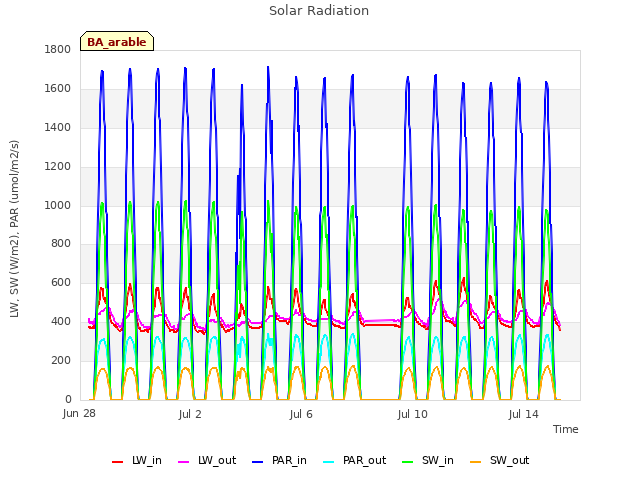Click the Jul 2 x-axis tick label
Viewport: 640px width, 480px height.
[x=190, y=414]
